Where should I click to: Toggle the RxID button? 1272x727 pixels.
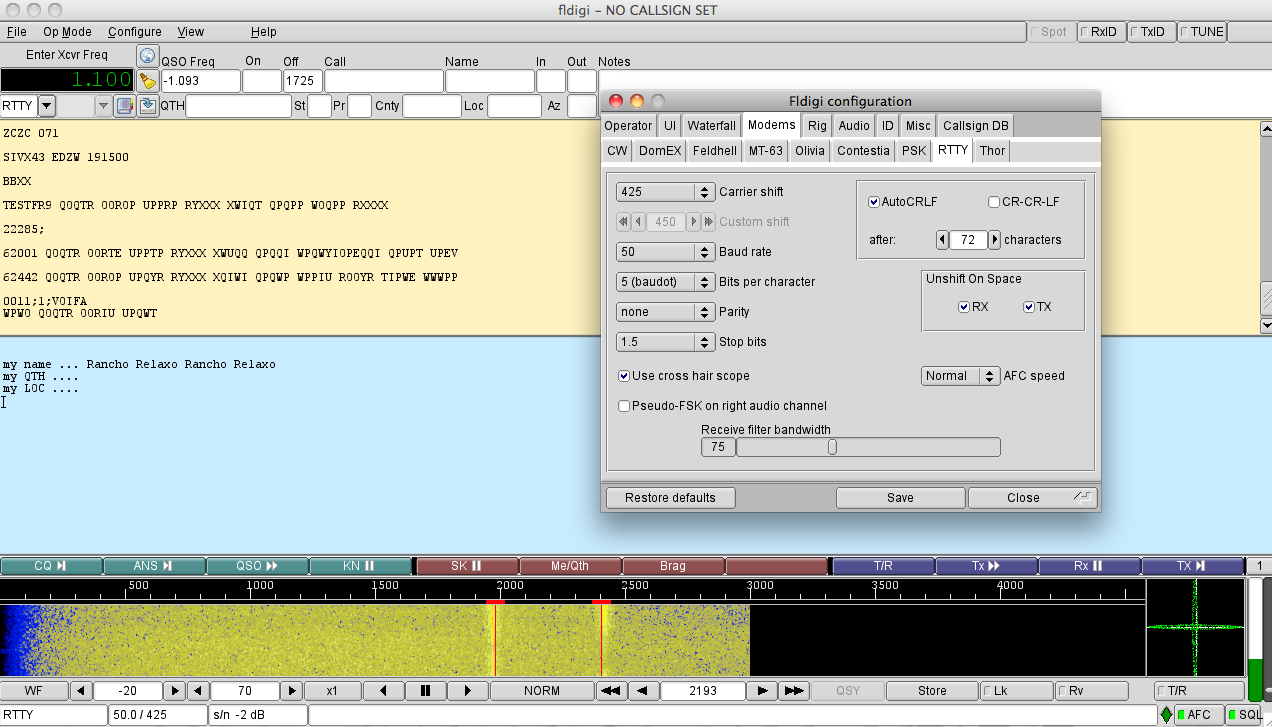(1101, 32)
